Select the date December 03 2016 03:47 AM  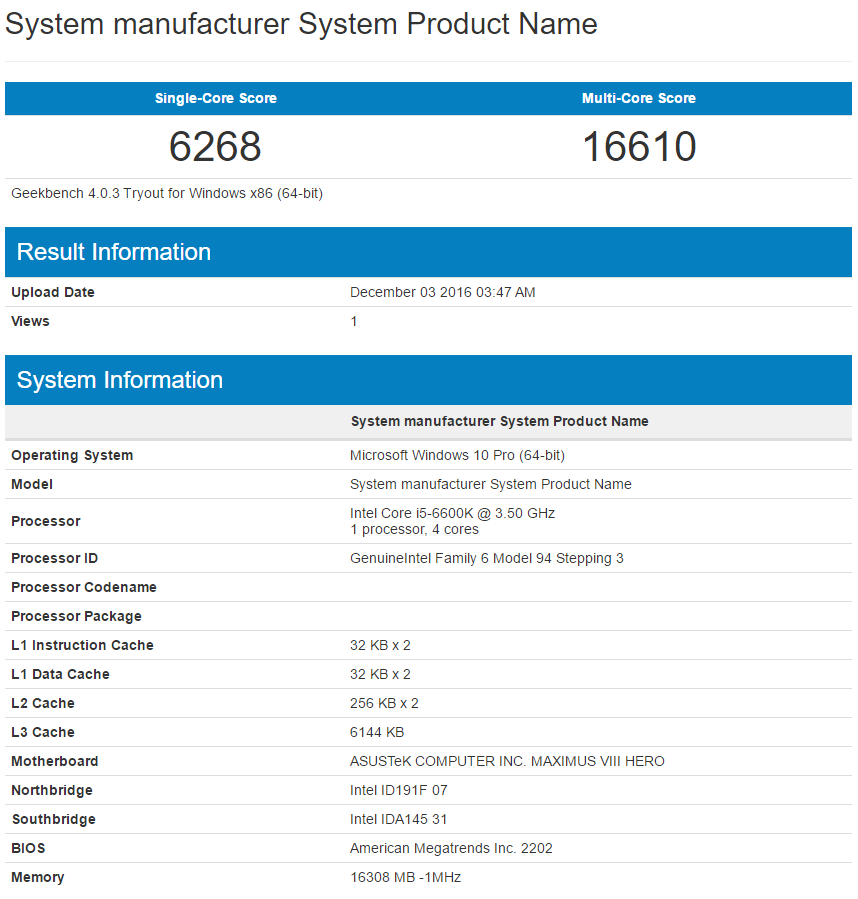pos(442,292)
